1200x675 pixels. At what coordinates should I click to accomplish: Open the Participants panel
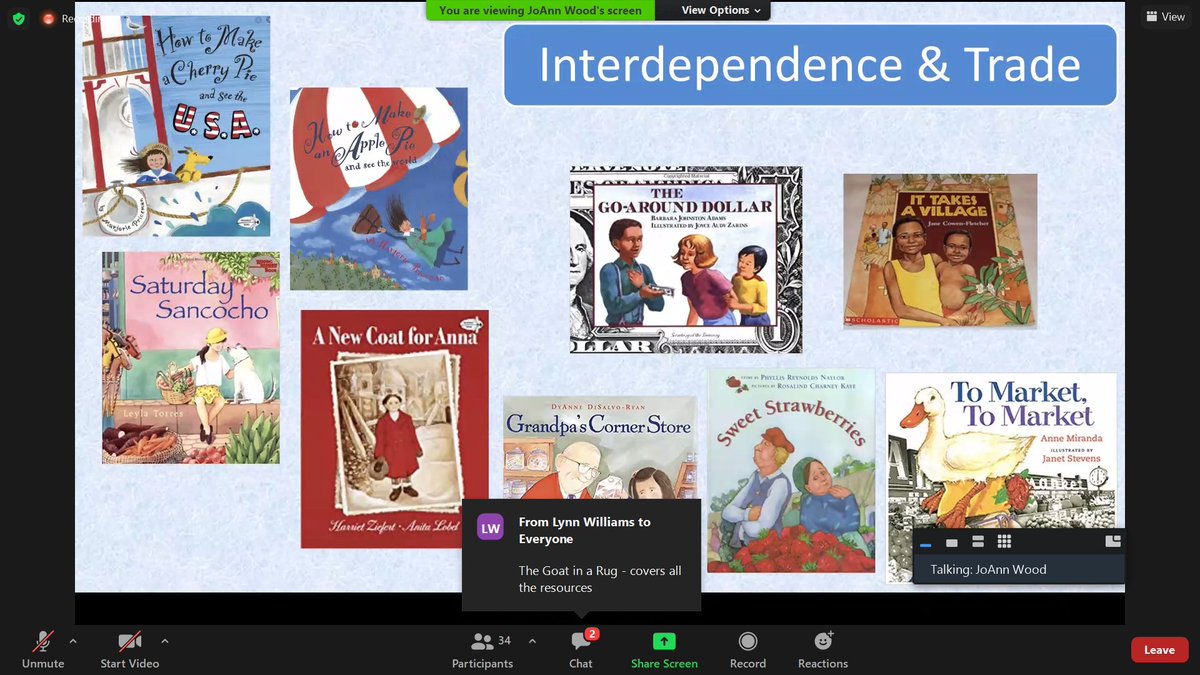point(482,649)
